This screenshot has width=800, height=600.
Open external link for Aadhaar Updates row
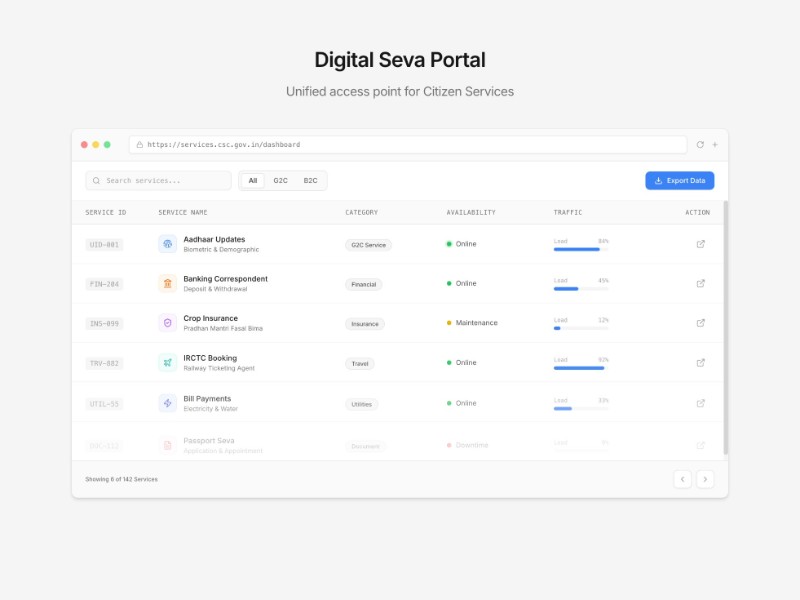(701, 243)
